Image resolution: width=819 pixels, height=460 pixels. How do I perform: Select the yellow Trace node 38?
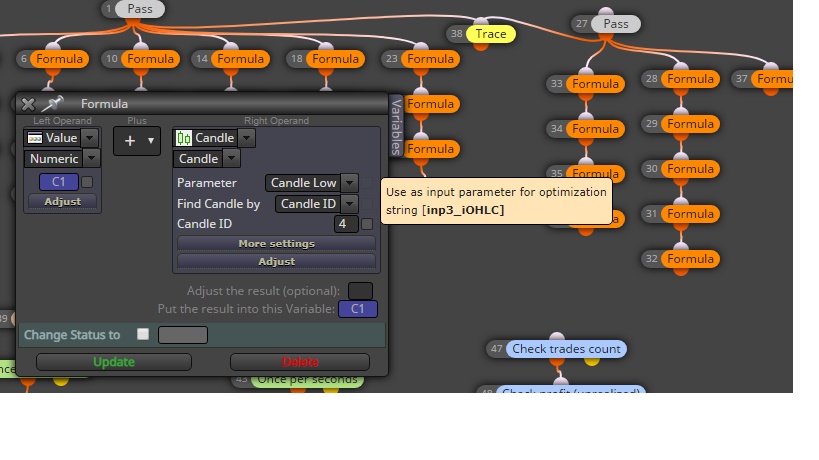point(490,34)
